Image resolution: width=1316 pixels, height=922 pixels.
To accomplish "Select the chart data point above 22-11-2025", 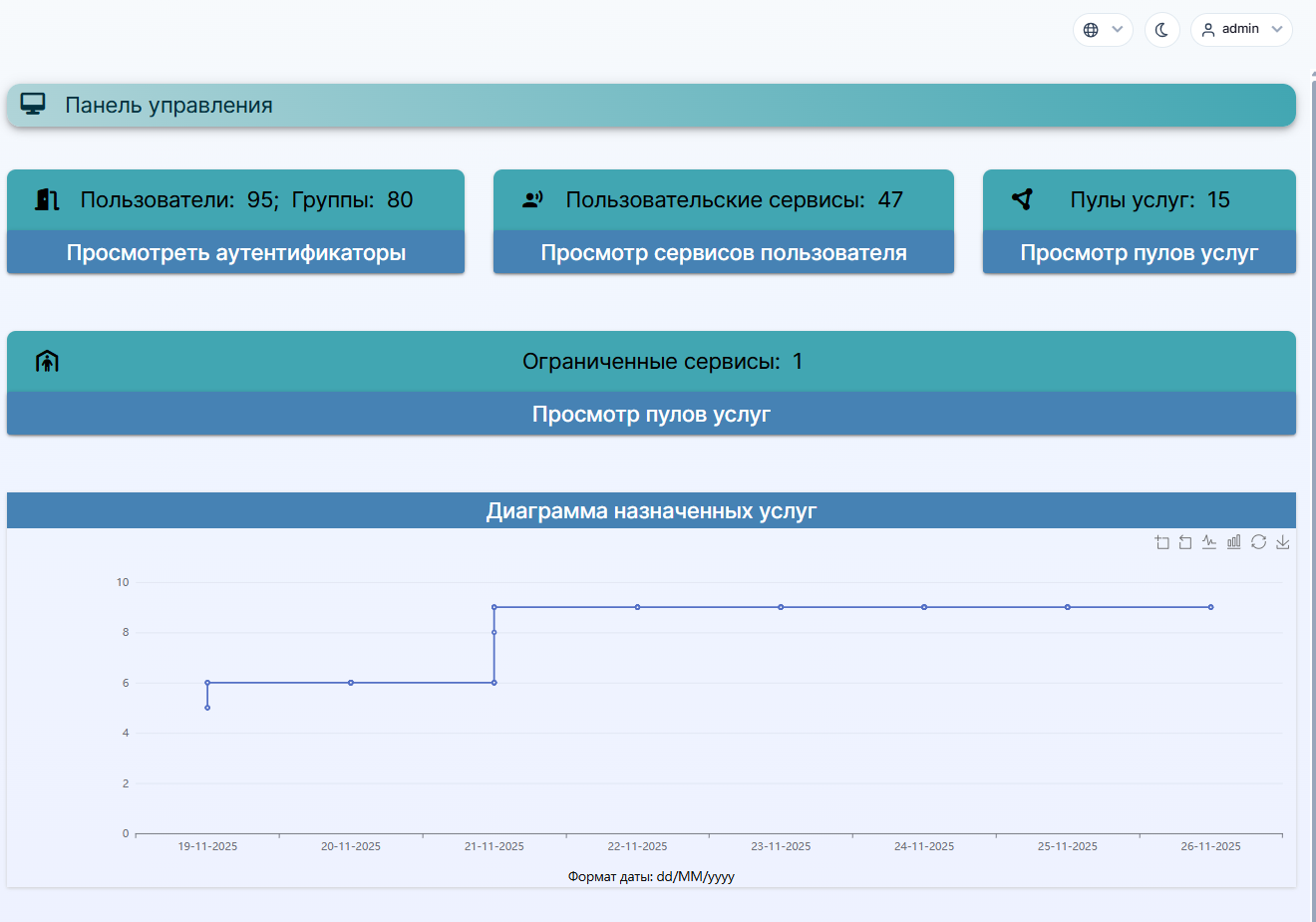I will (x=638, y=607).
